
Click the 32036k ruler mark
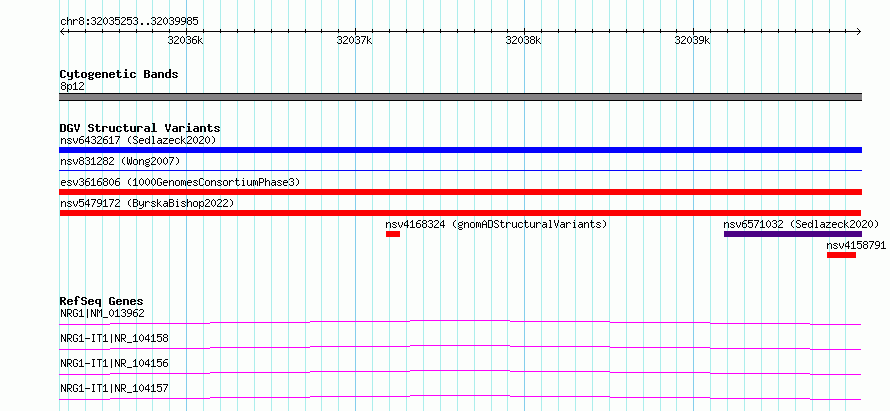pyautogui.click(x=186, y=41)
